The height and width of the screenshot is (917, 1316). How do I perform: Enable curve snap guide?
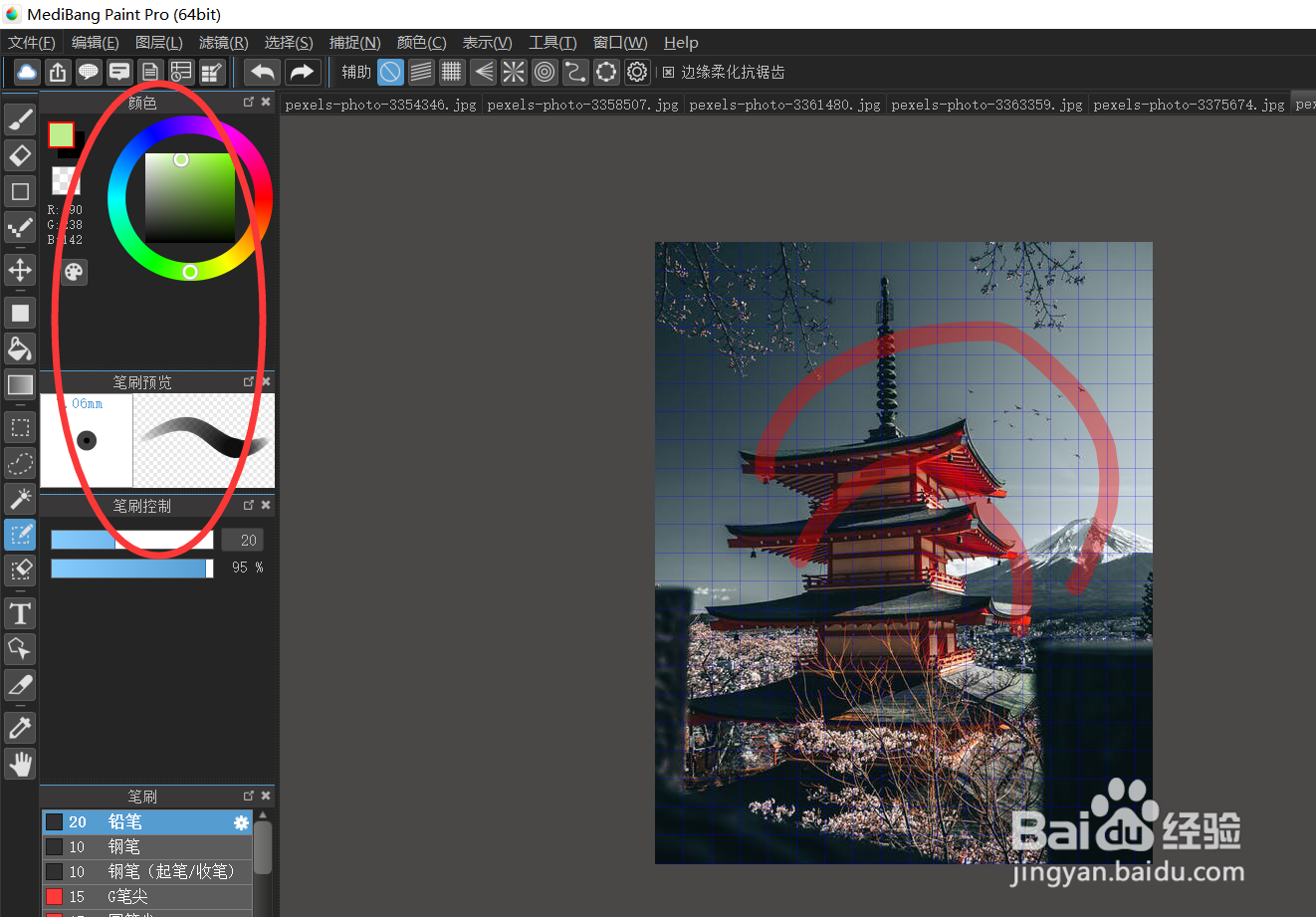[x=575, y=72]
